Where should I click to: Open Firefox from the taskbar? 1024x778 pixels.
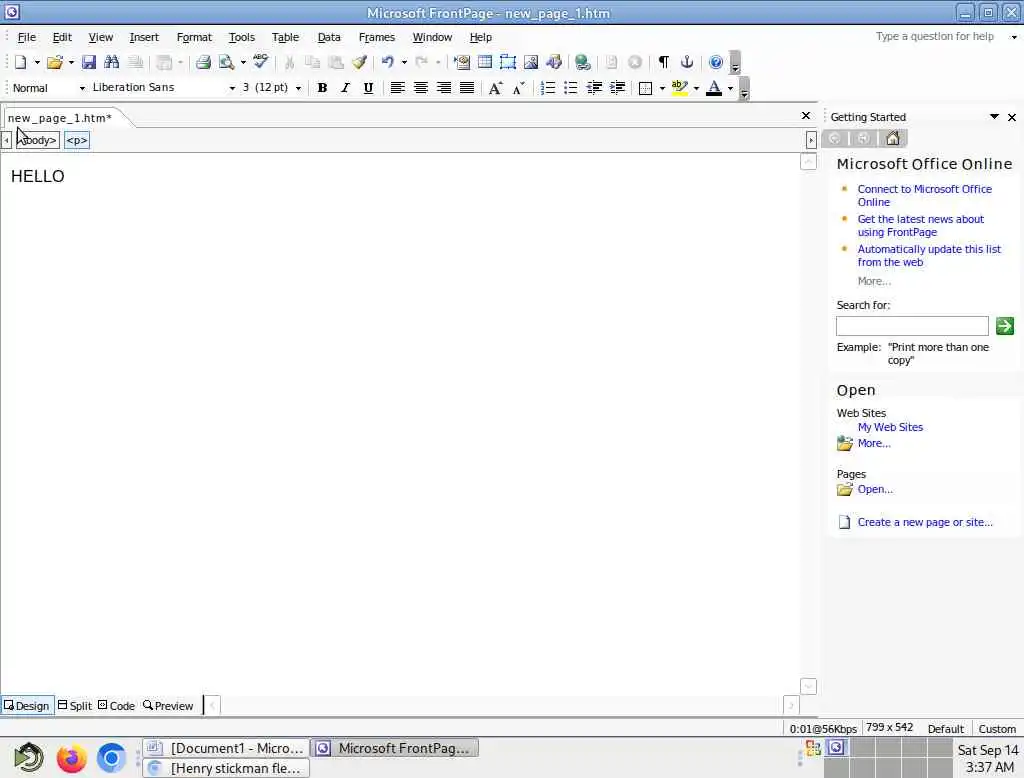[x=71, y=758]
